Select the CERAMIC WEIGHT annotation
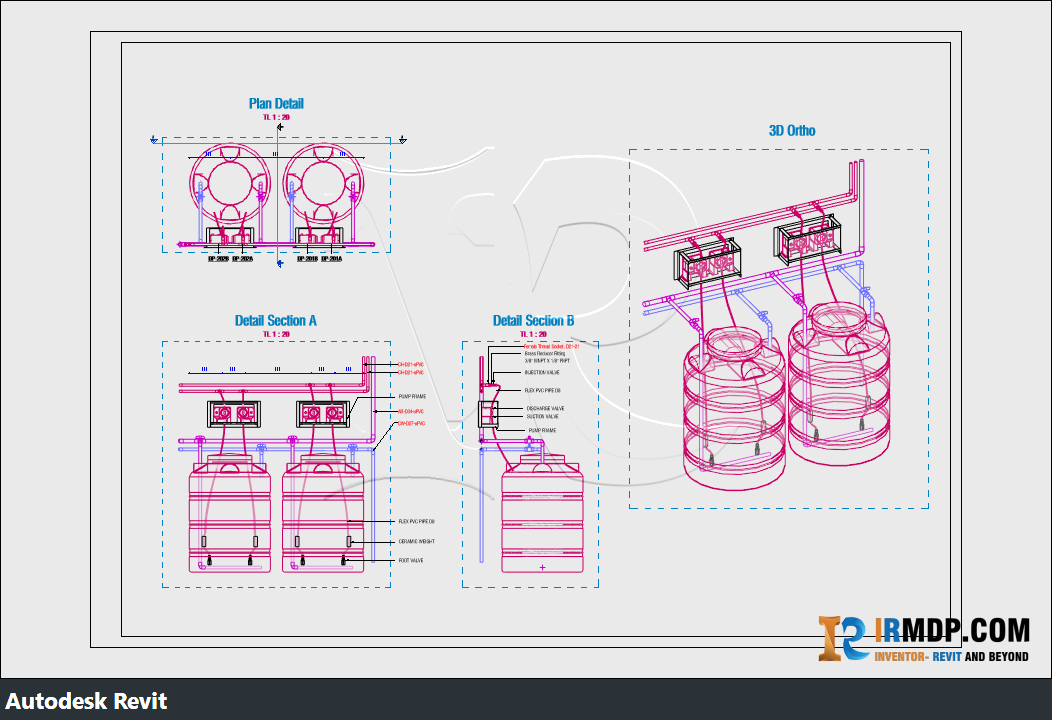This screenshot has width=1052, height=720. coord(417,542)
